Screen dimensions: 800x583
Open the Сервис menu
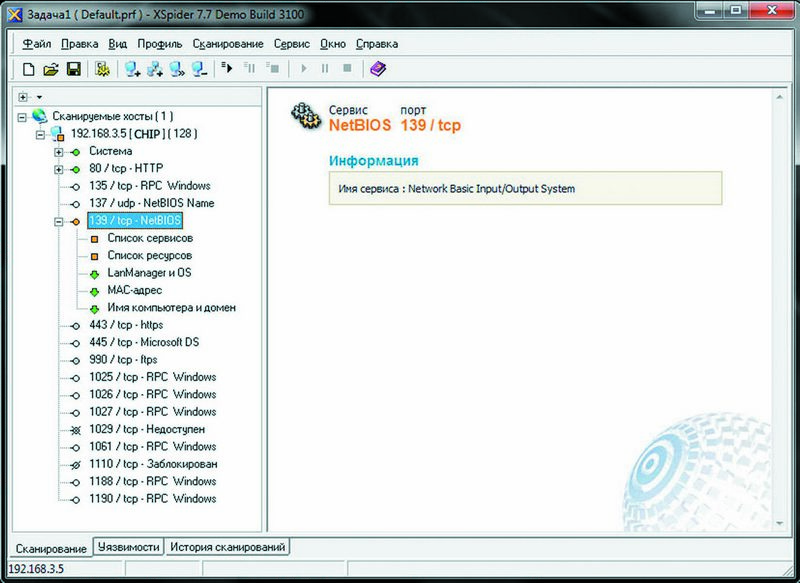click(x=292, y=44)
